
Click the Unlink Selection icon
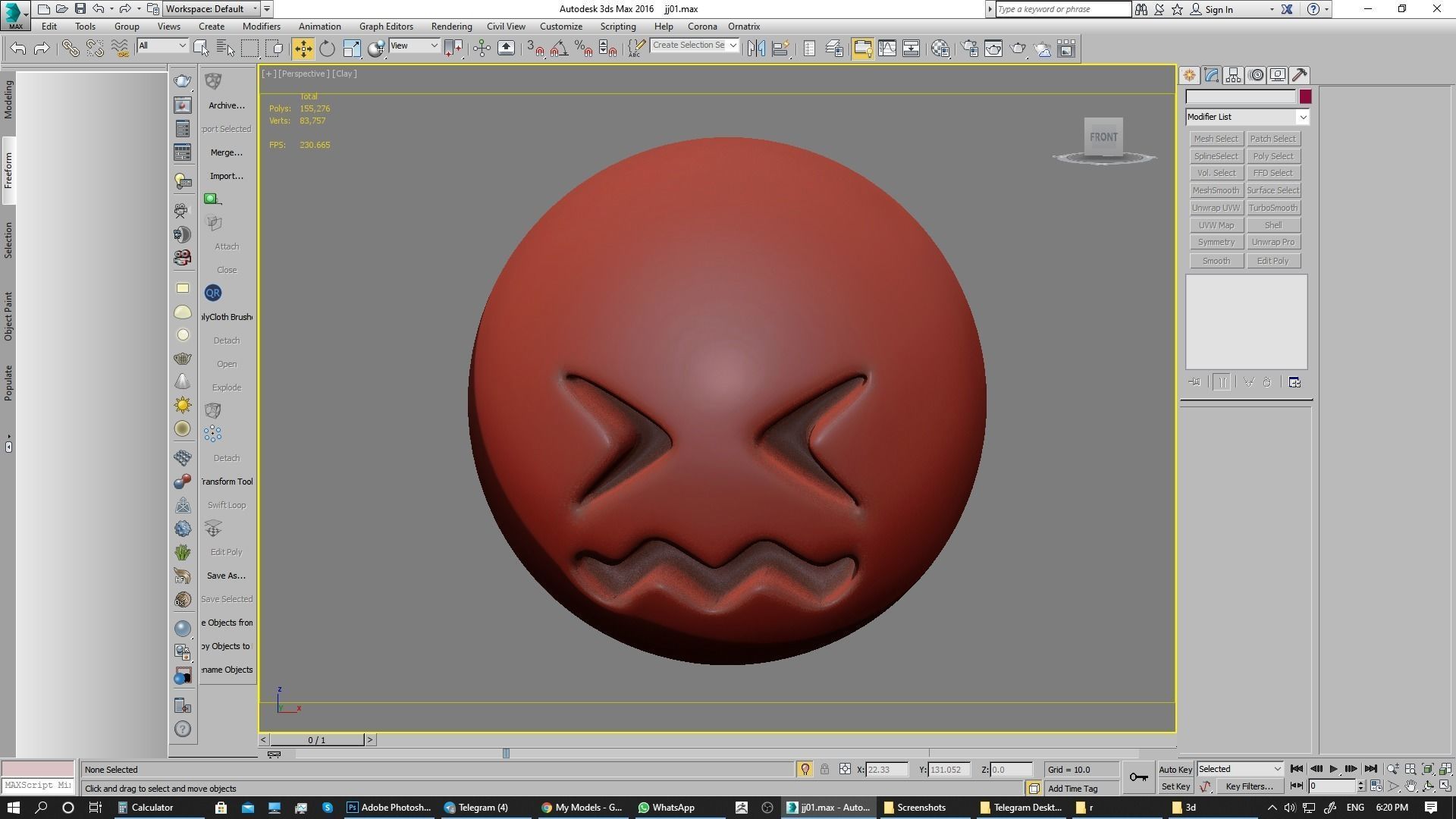[95, 49]
